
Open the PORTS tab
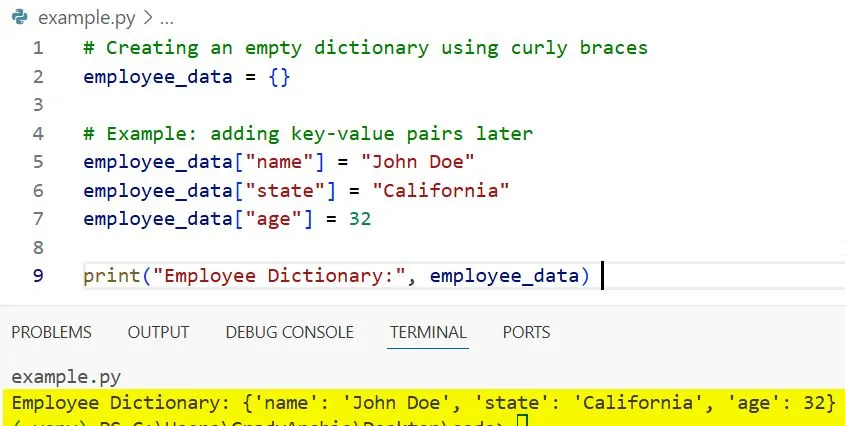coord(526,332)
